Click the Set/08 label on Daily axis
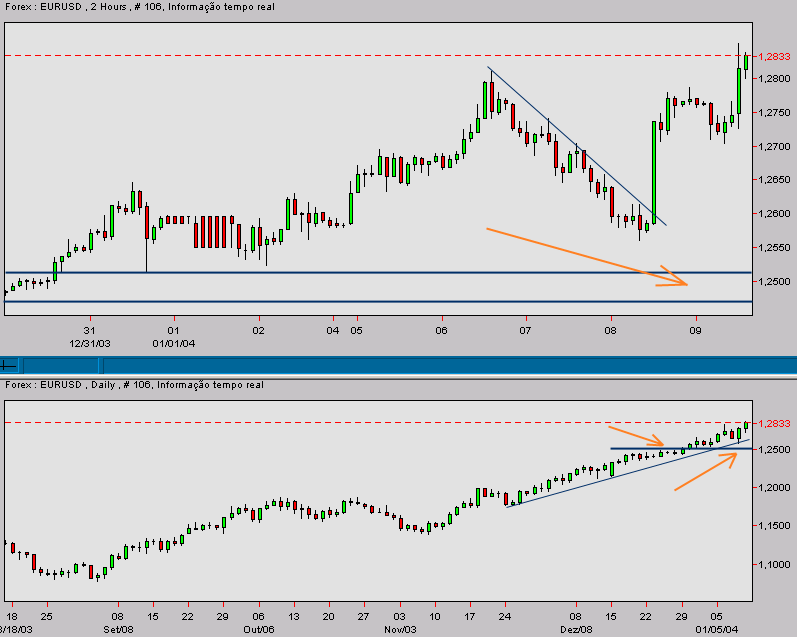This screenshot has width=797, height=637. 118,629
